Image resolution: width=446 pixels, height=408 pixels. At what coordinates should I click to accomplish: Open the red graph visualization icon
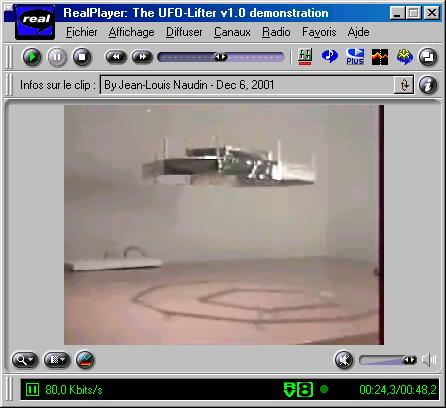coord(380,57)
